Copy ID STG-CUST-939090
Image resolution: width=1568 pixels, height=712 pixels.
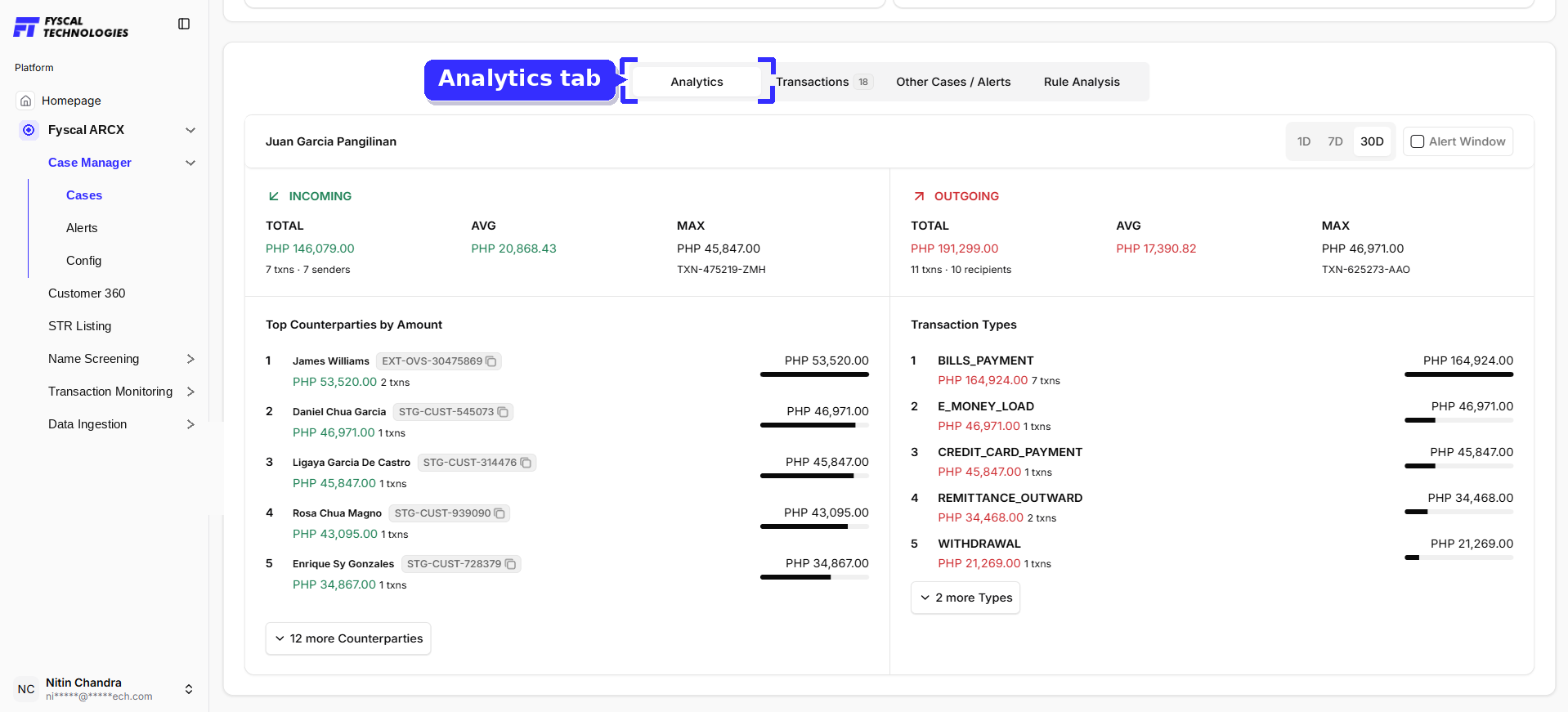pyautogui.click(x=500, y=513)
